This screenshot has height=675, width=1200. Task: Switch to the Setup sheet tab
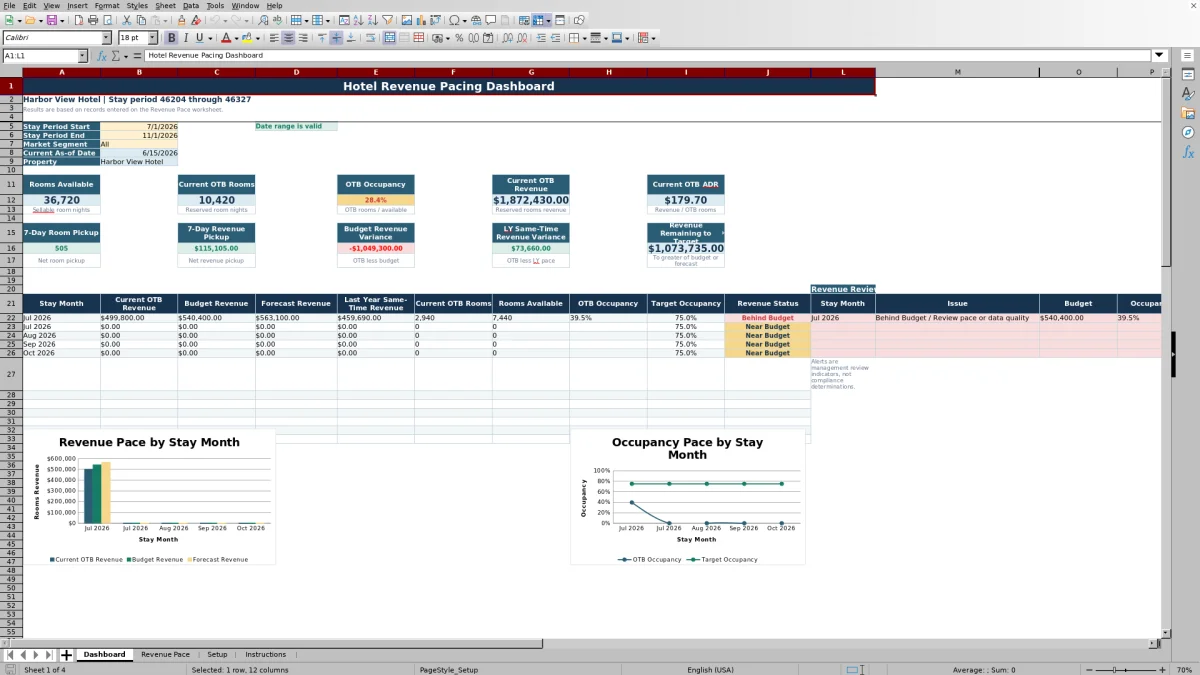217,655
